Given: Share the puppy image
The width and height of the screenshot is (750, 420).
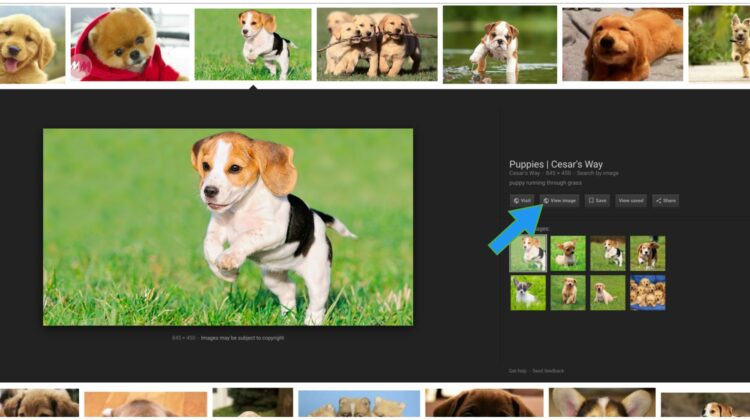Looking at the screenshot, I should [665, 200].
